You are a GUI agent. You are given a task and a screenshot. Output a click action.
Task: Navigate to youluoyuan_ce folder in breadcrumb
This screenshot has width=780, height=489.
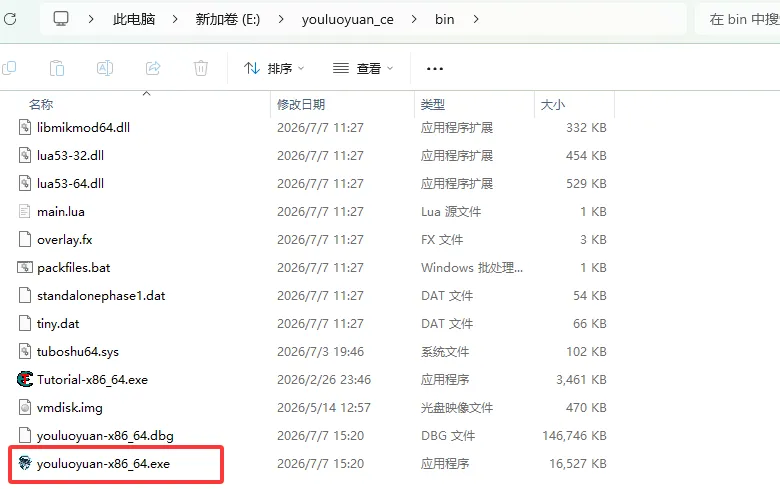[x=348, y=19]
